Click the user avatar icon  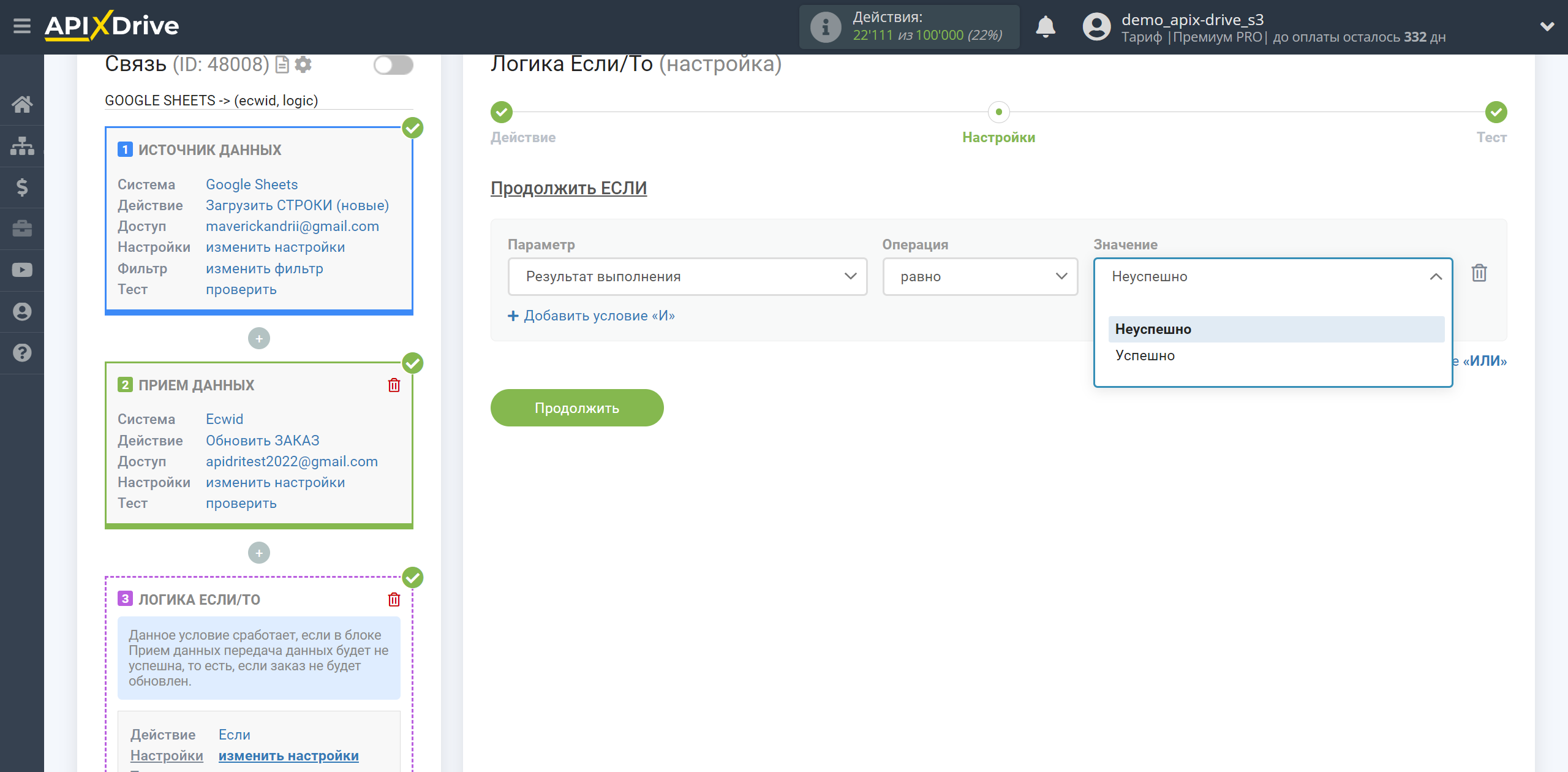coord(1096,27)
